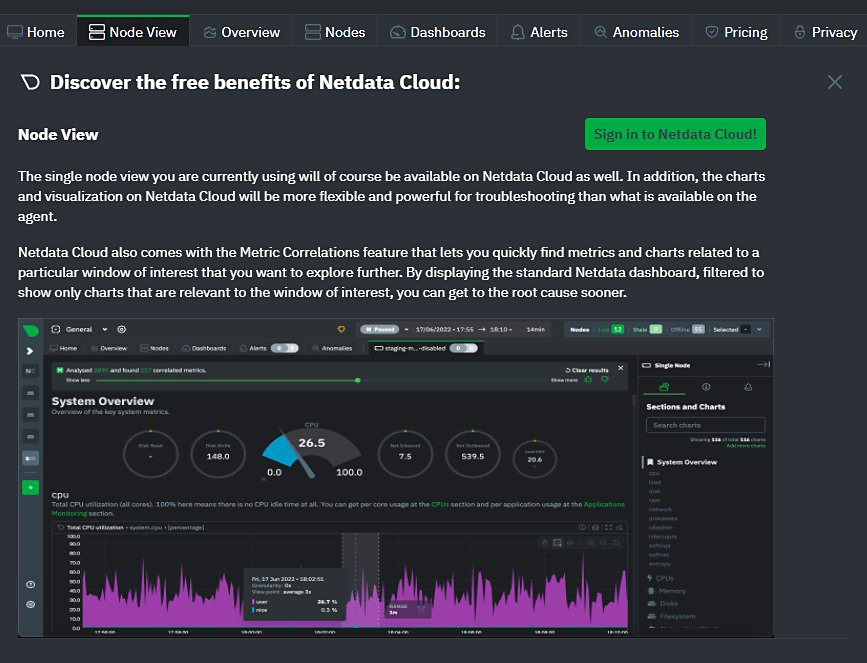
Task: Switch to the Overview tab
Action: 241,32
